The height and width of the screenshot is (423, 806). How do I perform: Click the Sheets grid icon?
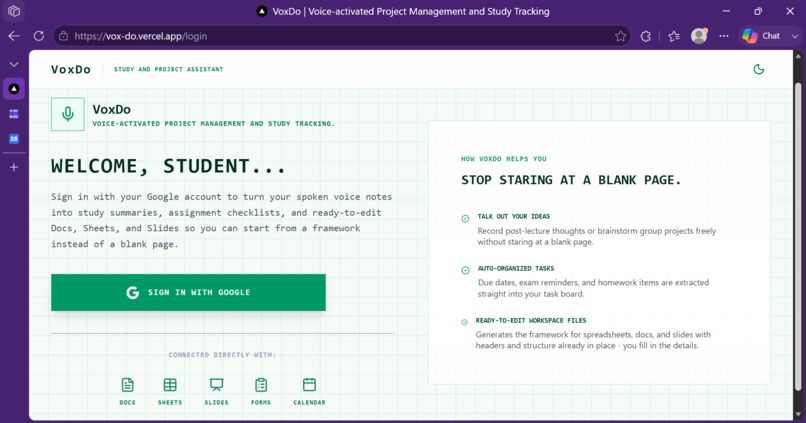click(170, 385)
